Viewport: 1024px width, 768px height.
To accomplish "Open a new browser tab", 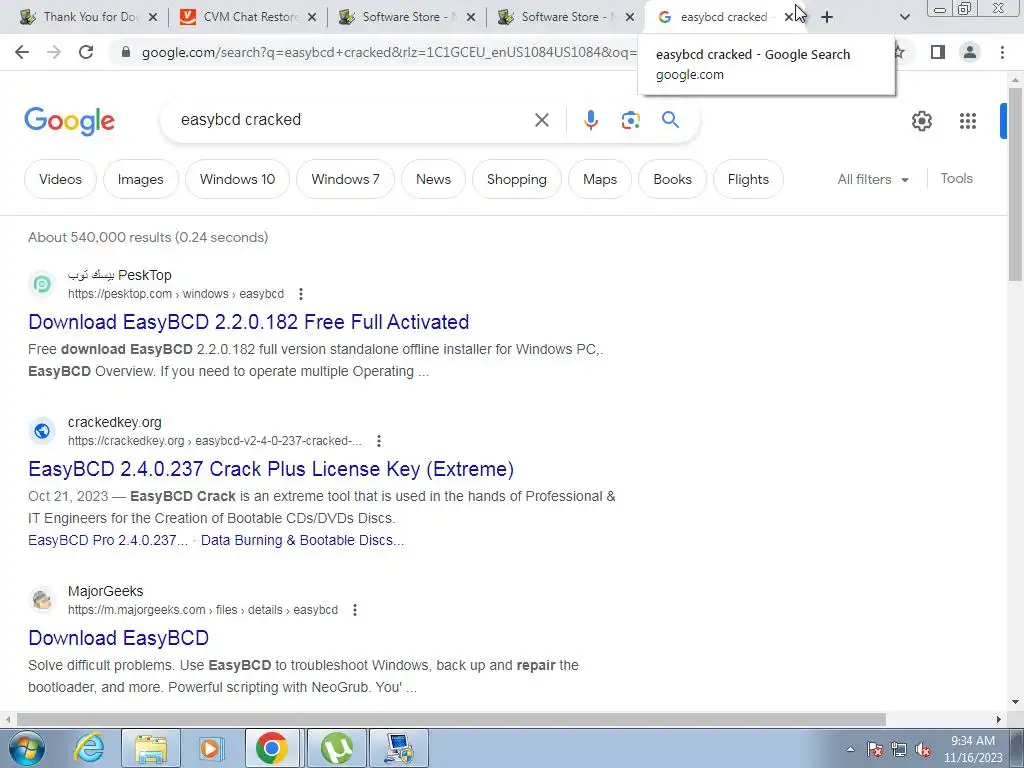I will (827, 17).
